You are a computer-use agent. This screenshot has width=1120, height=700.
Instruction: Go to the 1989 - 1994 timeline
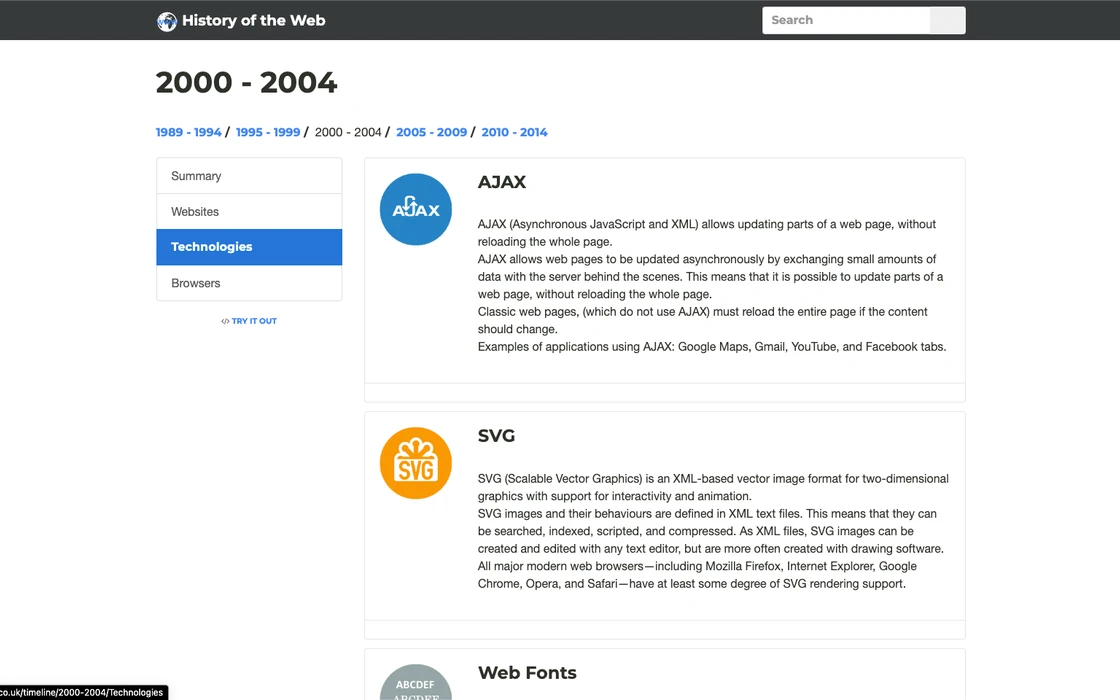point(189,132)
